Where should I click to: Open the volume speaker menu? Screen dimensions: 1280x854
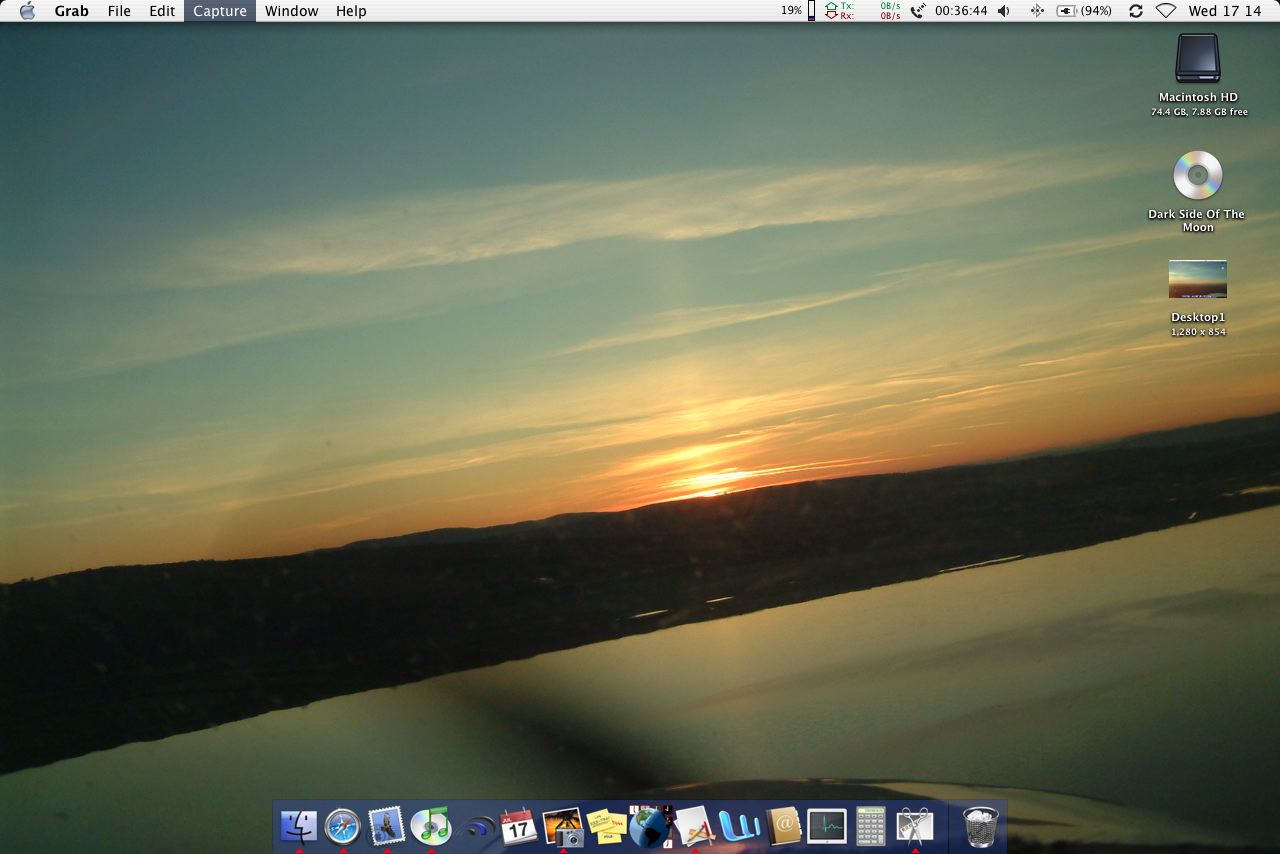pyautogui.click(x=1004, y=11)
